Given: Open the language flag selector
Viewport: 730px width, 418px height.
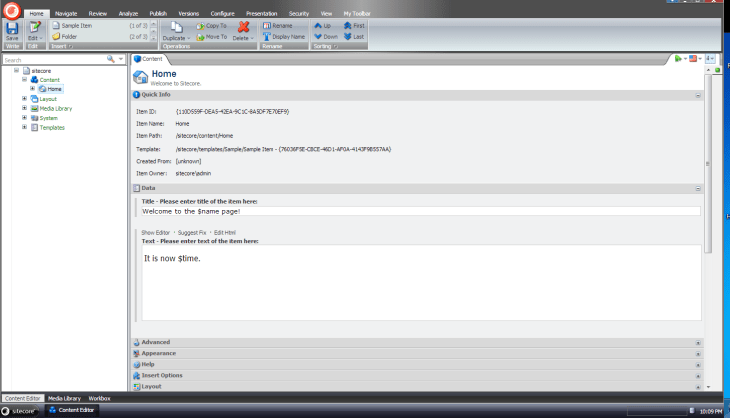Looking at the screenshot, I should 693,59.
